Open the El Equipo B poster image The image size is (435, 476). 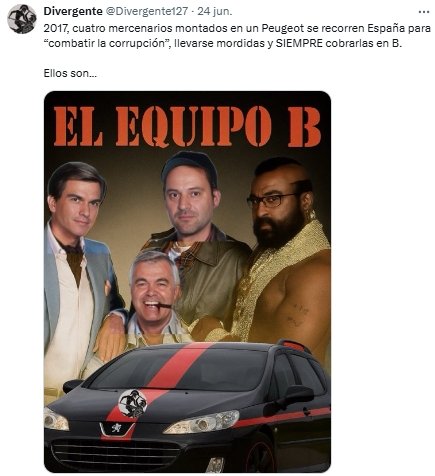tap(187, 282)
